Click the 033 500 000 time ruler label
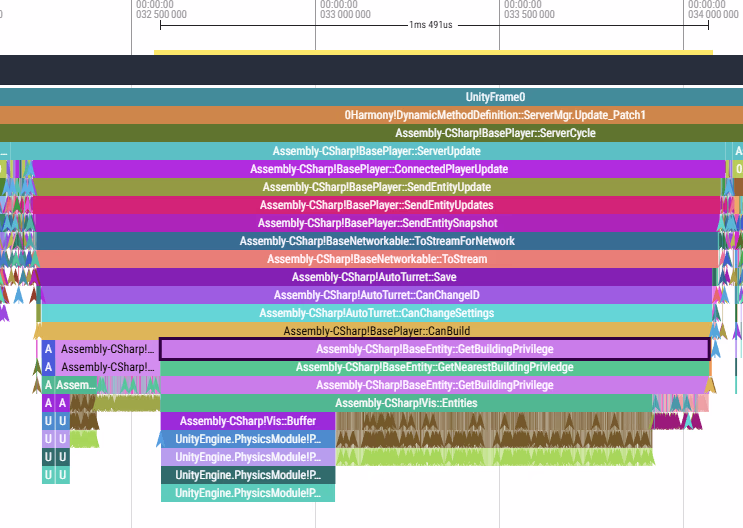 [x=529, y=9]
